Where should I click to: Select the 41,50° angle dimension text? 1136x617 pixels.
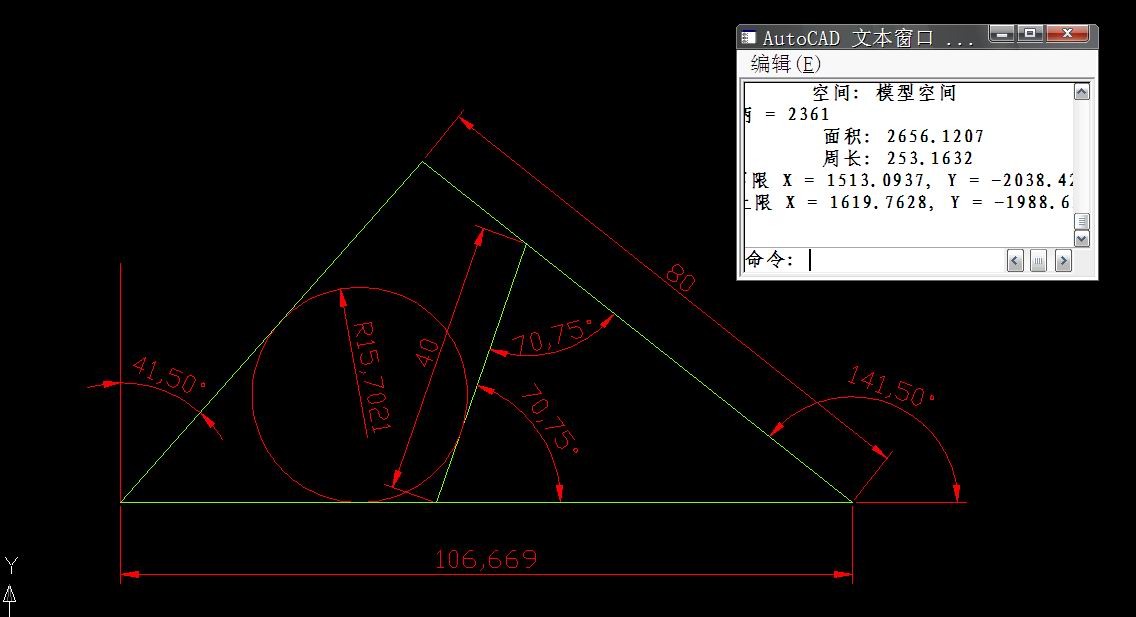point(169,377)
